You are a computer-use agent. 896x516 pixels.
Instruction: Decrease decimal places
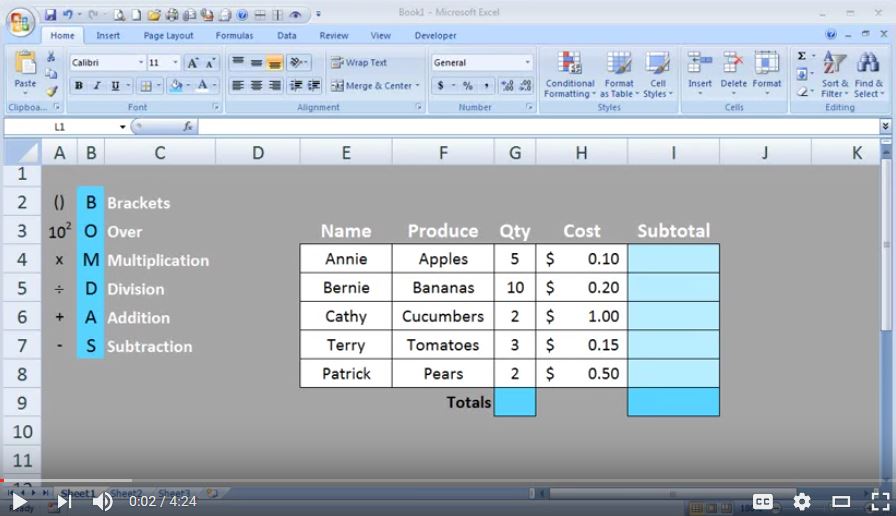click(x=525, y=86)
